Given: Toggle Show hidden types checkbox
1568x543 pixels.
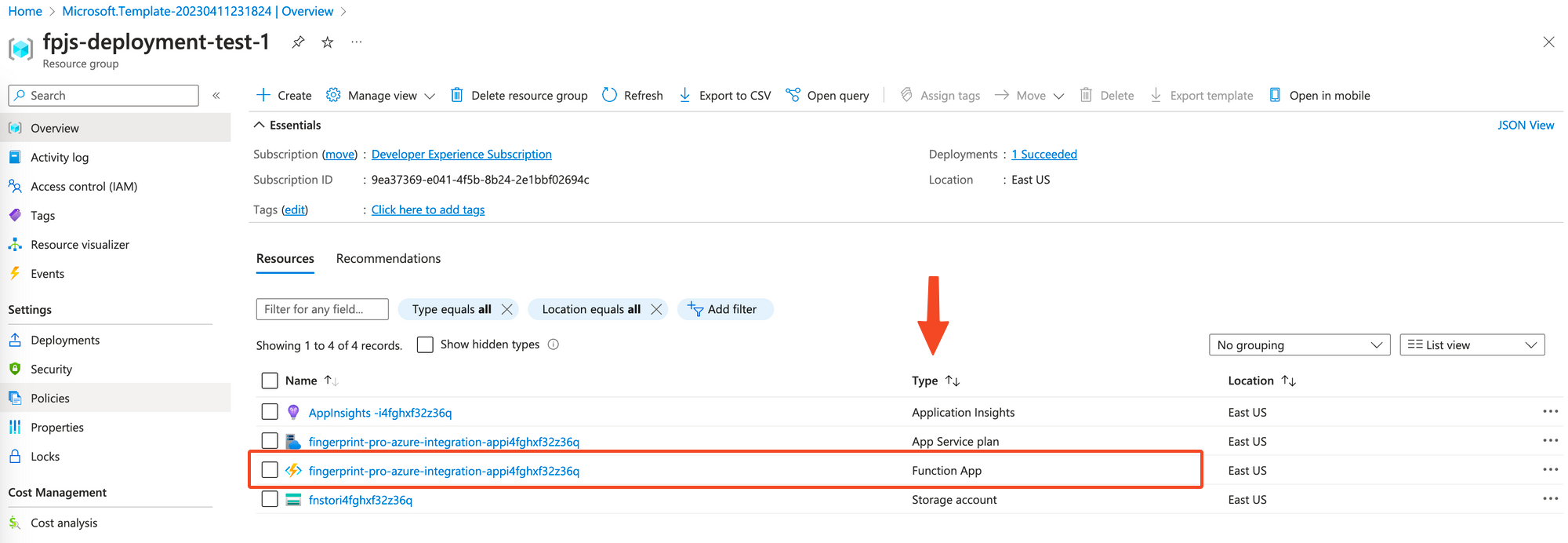Looking at the screenshot, I should (x=426, y=344).
